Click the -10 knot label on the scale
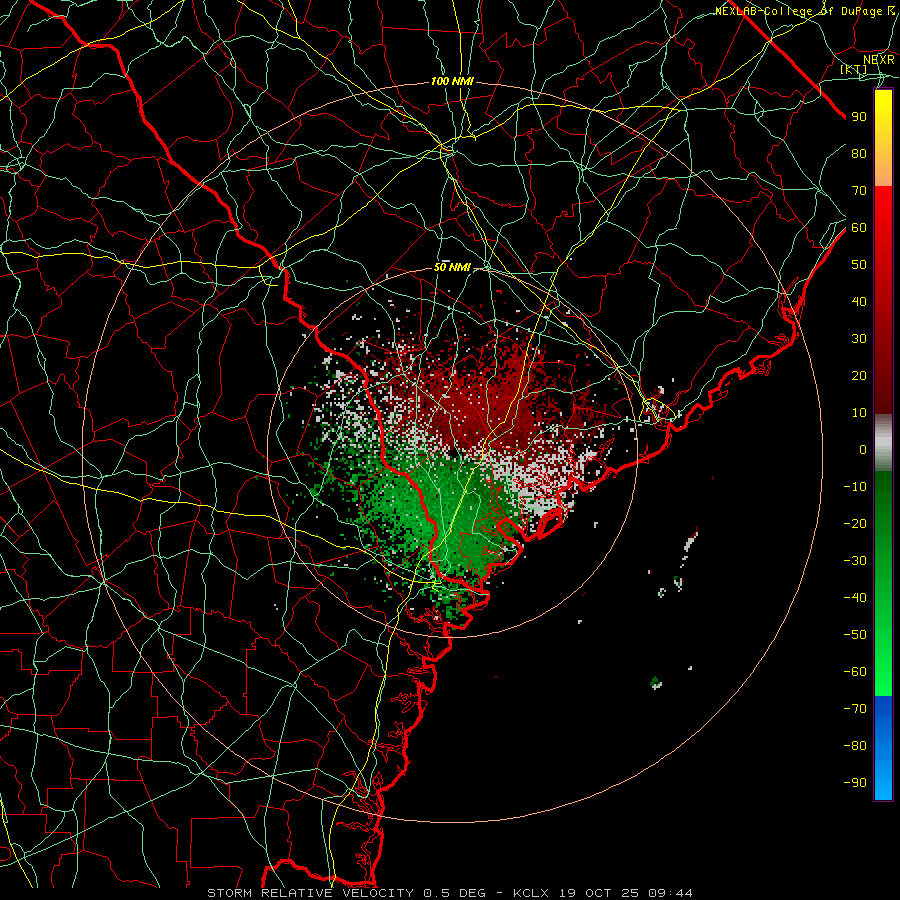This screenshot has height=900, width=900. click(x=855, y=487)
